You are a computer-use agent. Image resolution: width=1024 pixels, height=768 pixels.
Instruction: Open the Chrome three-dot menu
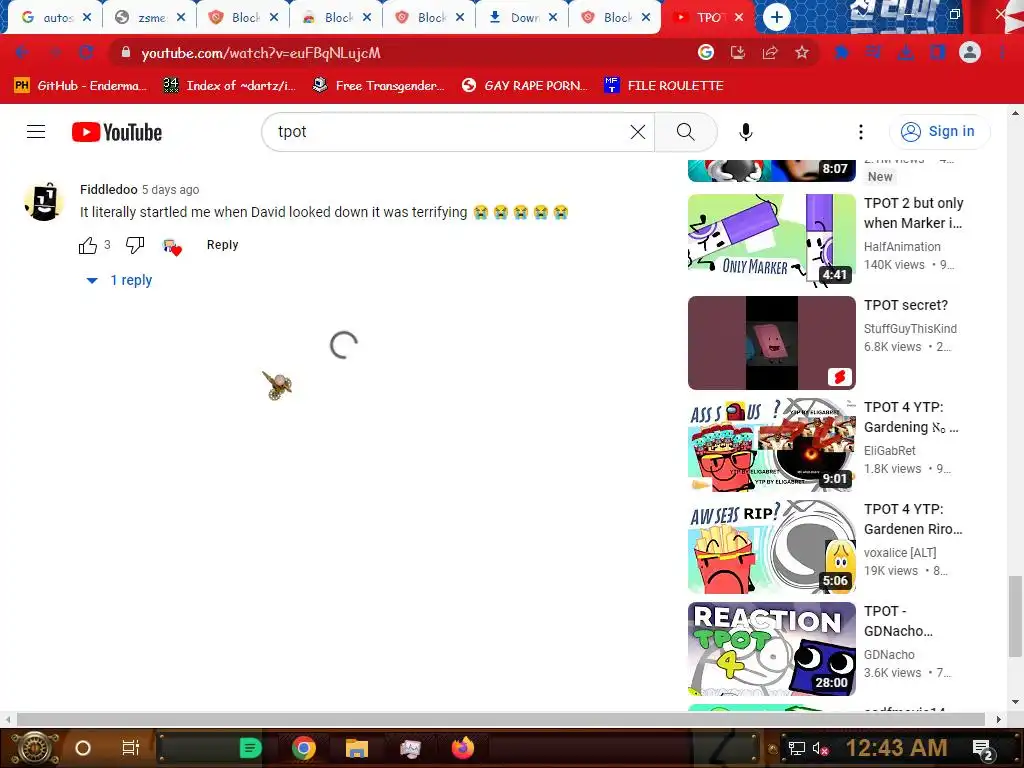pyautogui.click(x=1002, y=53)
